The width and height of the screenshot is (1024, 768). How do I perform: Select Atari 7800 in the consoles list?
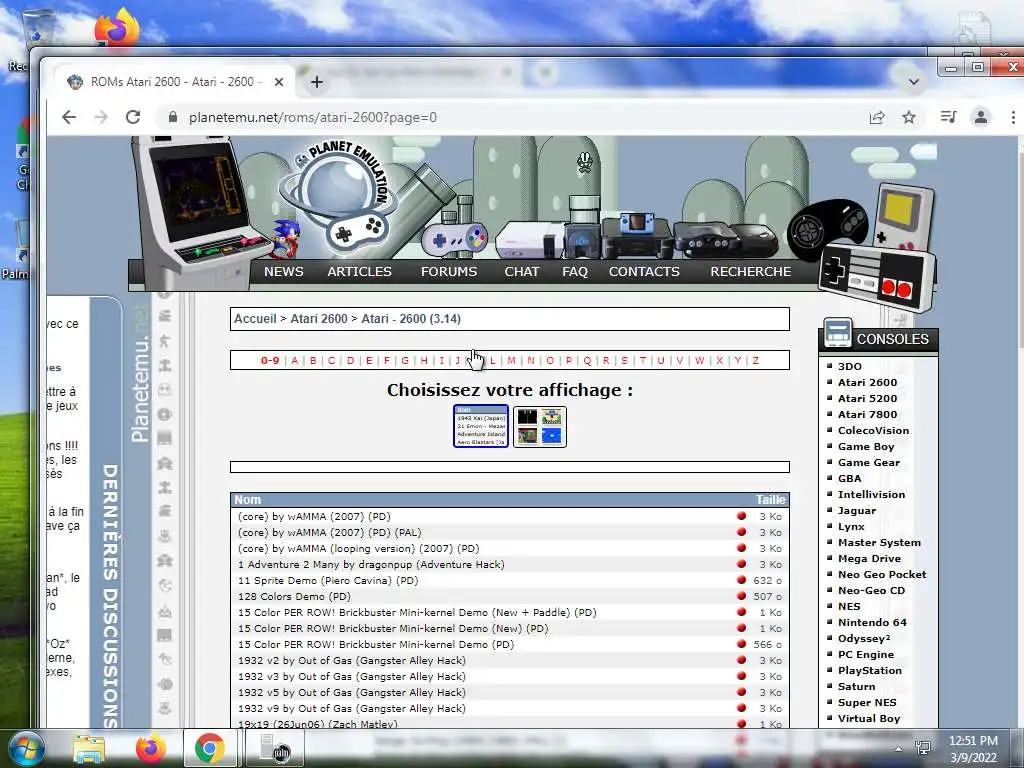click(867, 414)
